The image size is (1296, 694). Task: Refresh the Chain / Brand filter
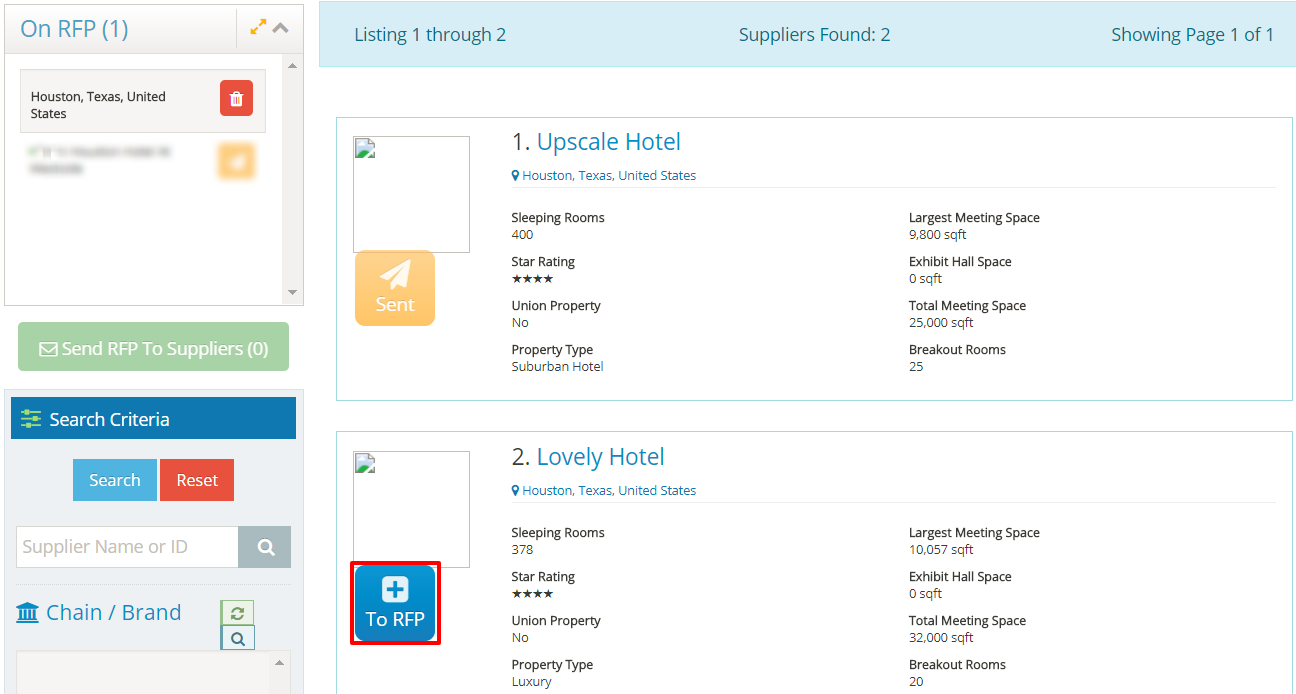coord(237,612)
